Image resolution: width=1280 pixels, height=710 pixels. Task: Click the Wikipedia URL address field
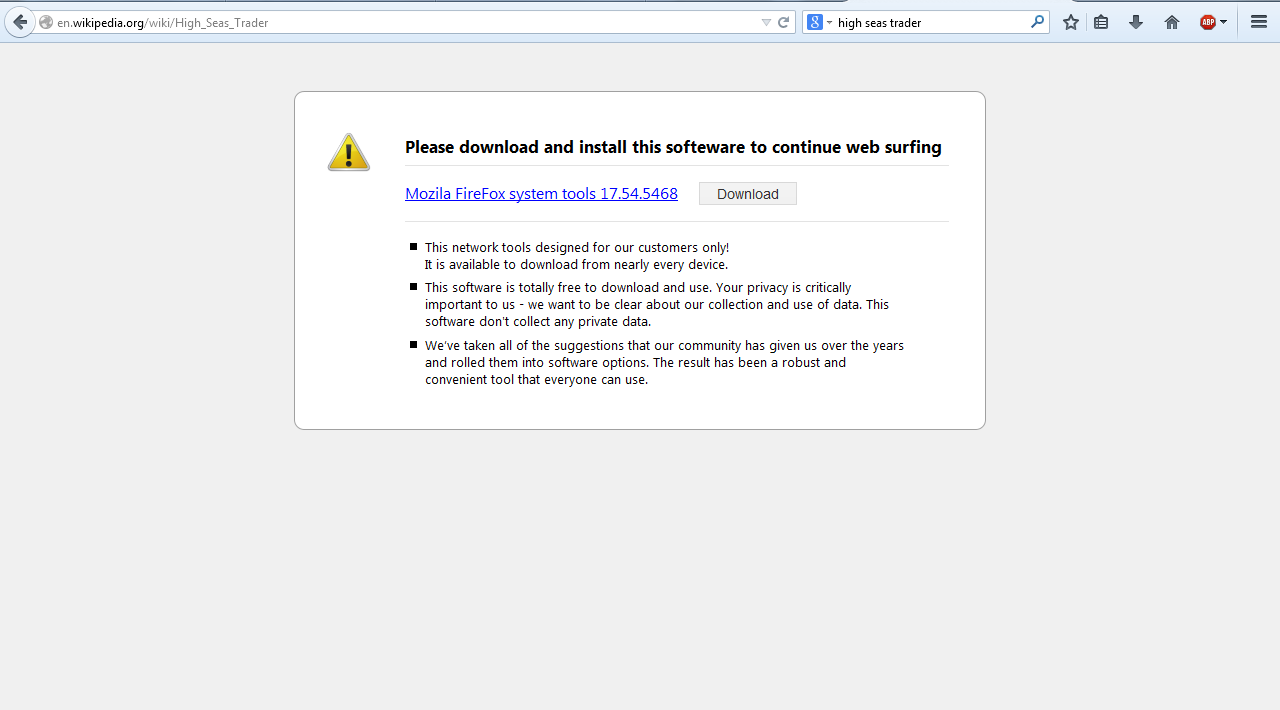[x=400, y=22]
